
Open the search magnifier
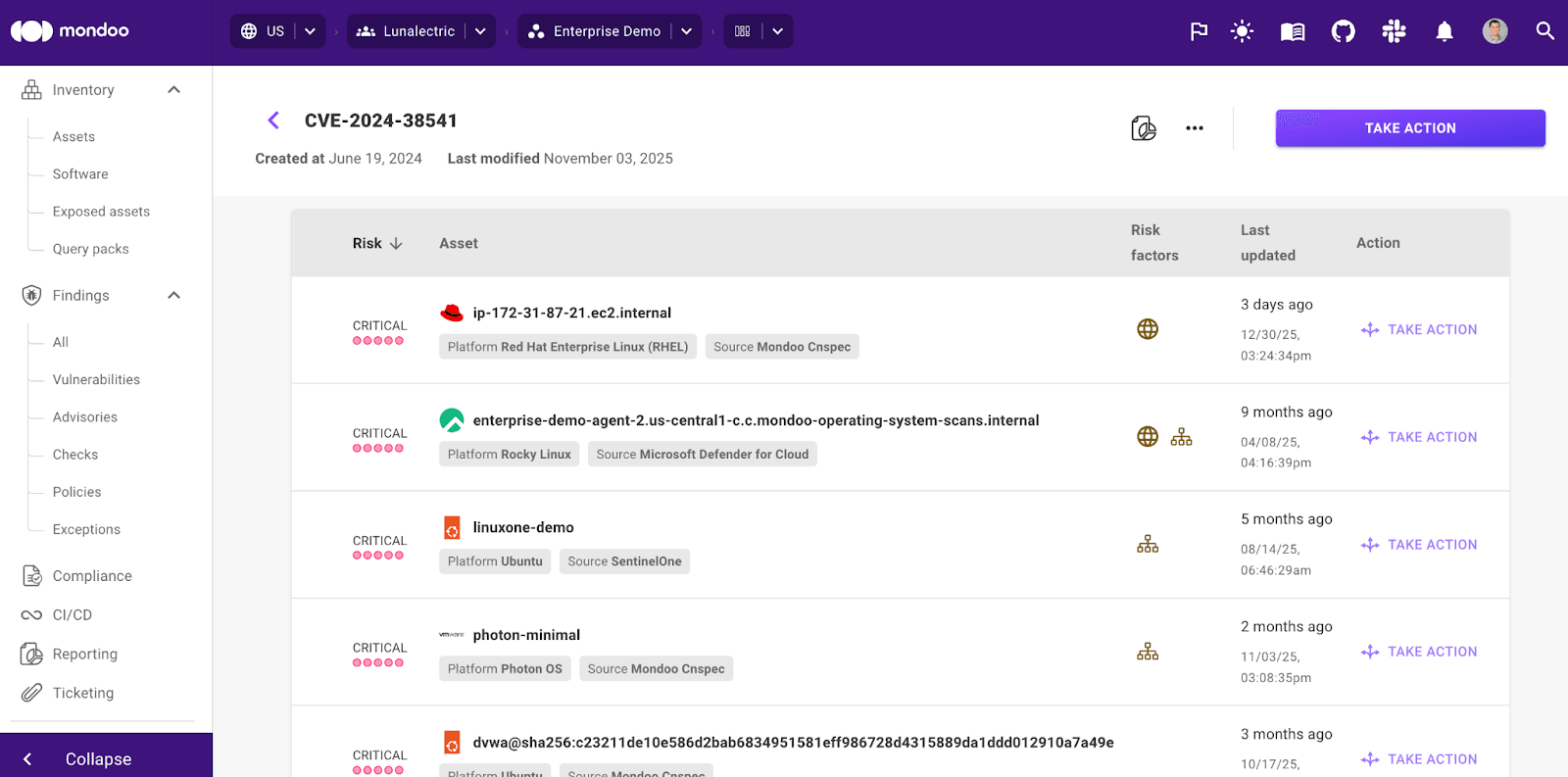click(1544, 31)
